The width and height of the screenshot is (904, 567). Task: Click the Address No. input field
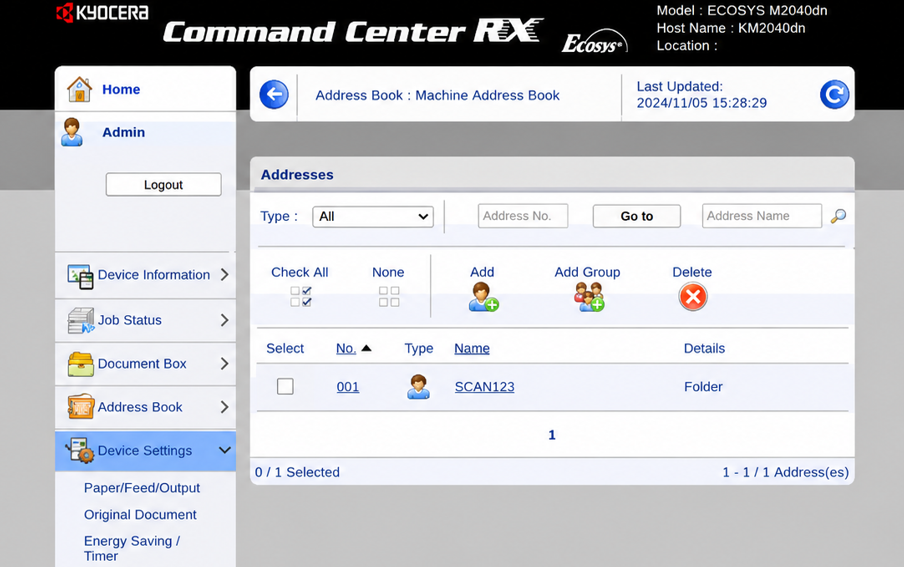click(x=523, y=216)
